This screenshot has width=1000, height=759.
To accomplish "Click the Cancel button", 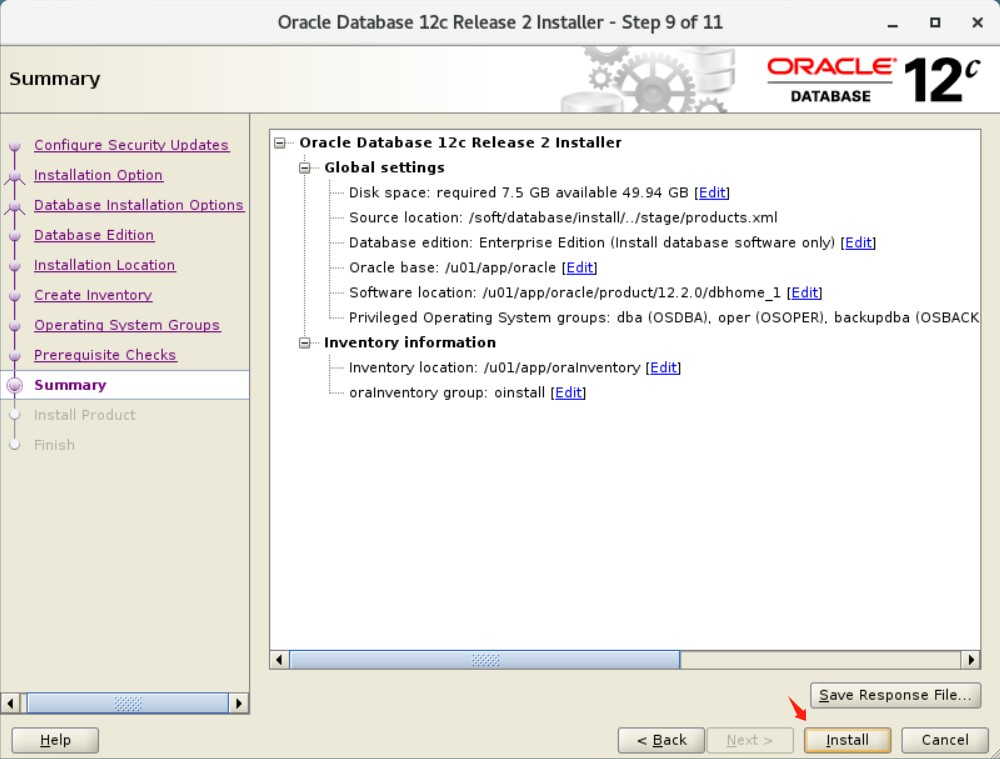I will click(x=945, y=740).
